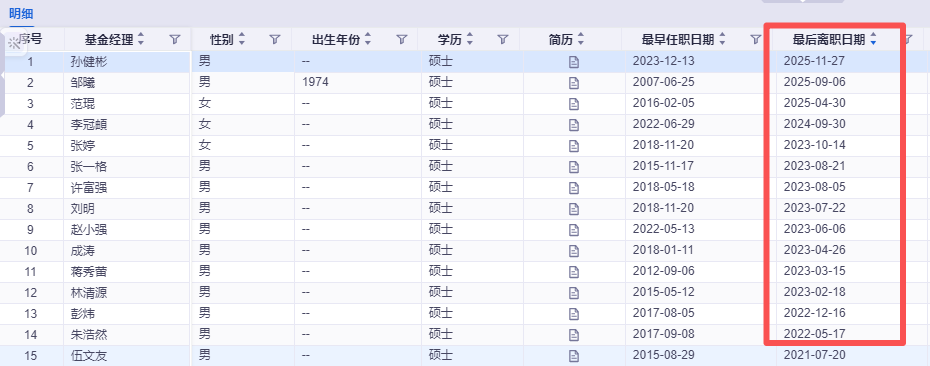Select fund manager 林清源
This screenshot has width=930, height=366.
tap(88, 292)
